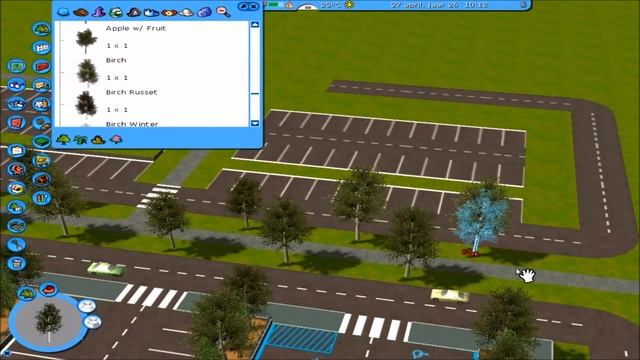Select the trash bin delete tool
The image size is (640, 360).
[16, 264]
